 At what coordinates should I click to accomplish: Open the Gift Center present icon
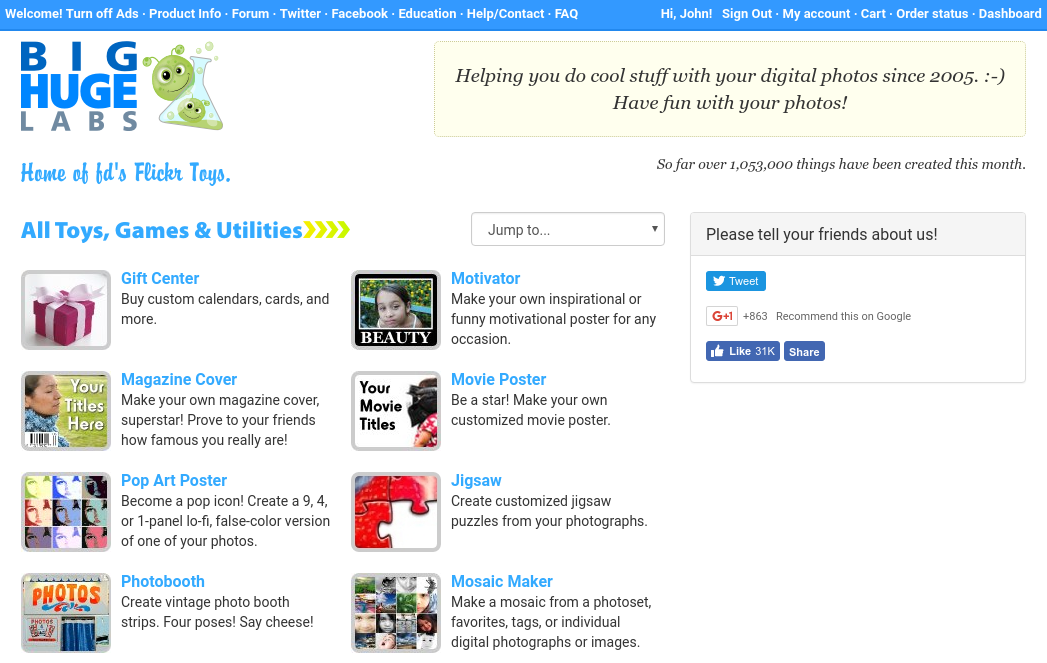coord(66,310)
